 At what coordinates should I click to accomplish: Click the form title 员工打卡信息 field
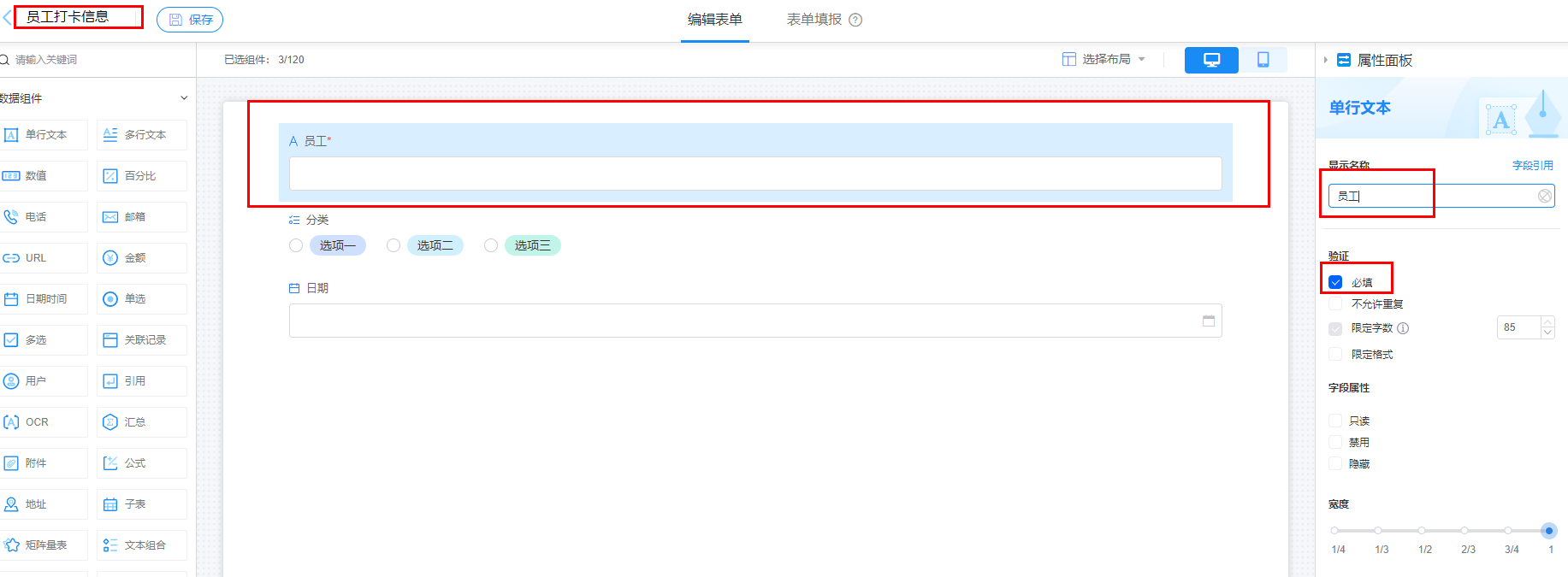point(79,17)
